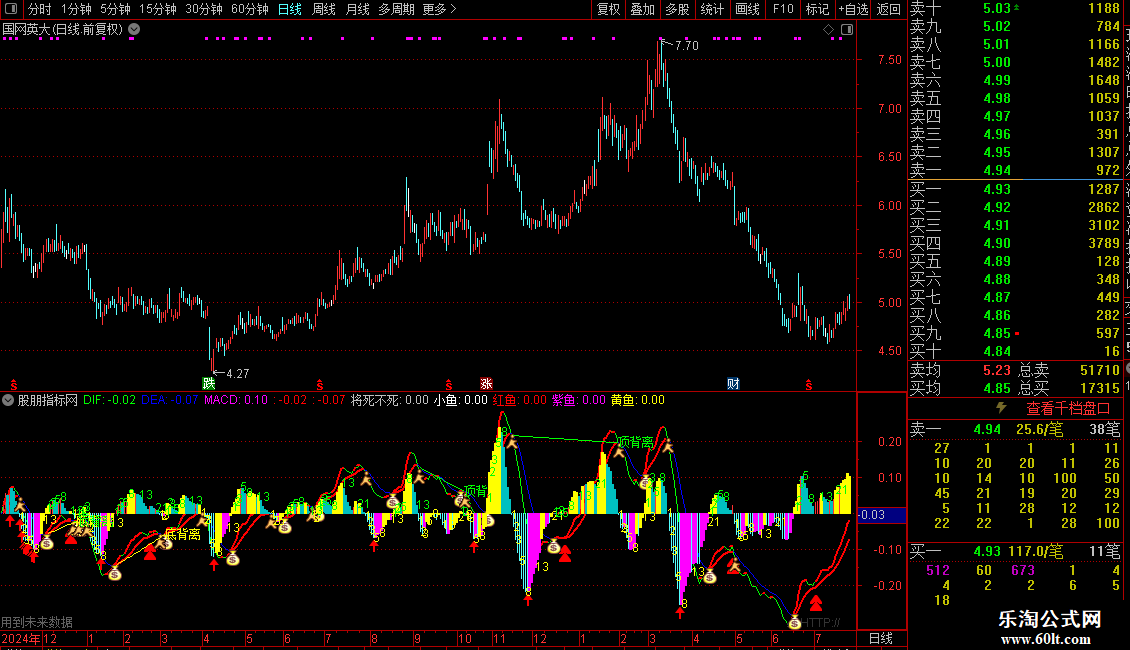The height and width of the screenshot is (650, 1130).
Task: Click 卖均 value 5.23
Action: [x=997, y=370]
